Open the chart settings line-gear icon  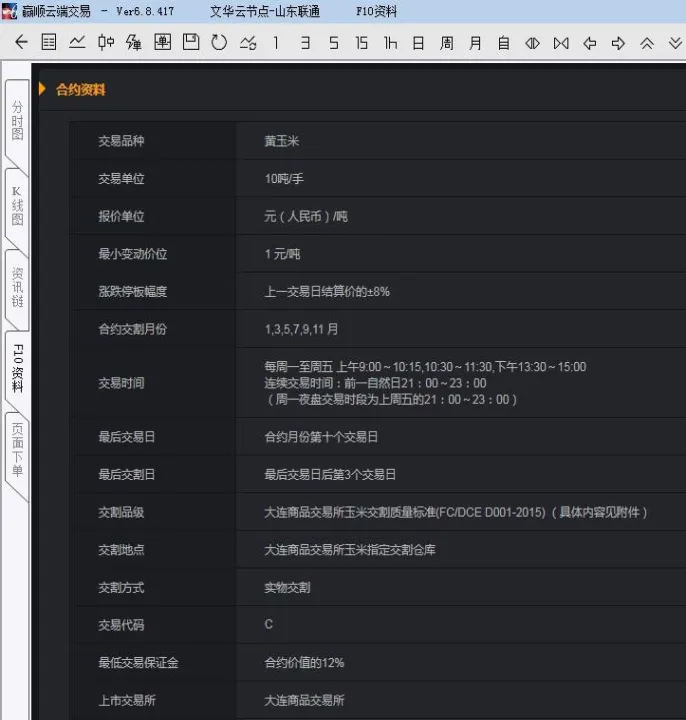coord(248,43)
